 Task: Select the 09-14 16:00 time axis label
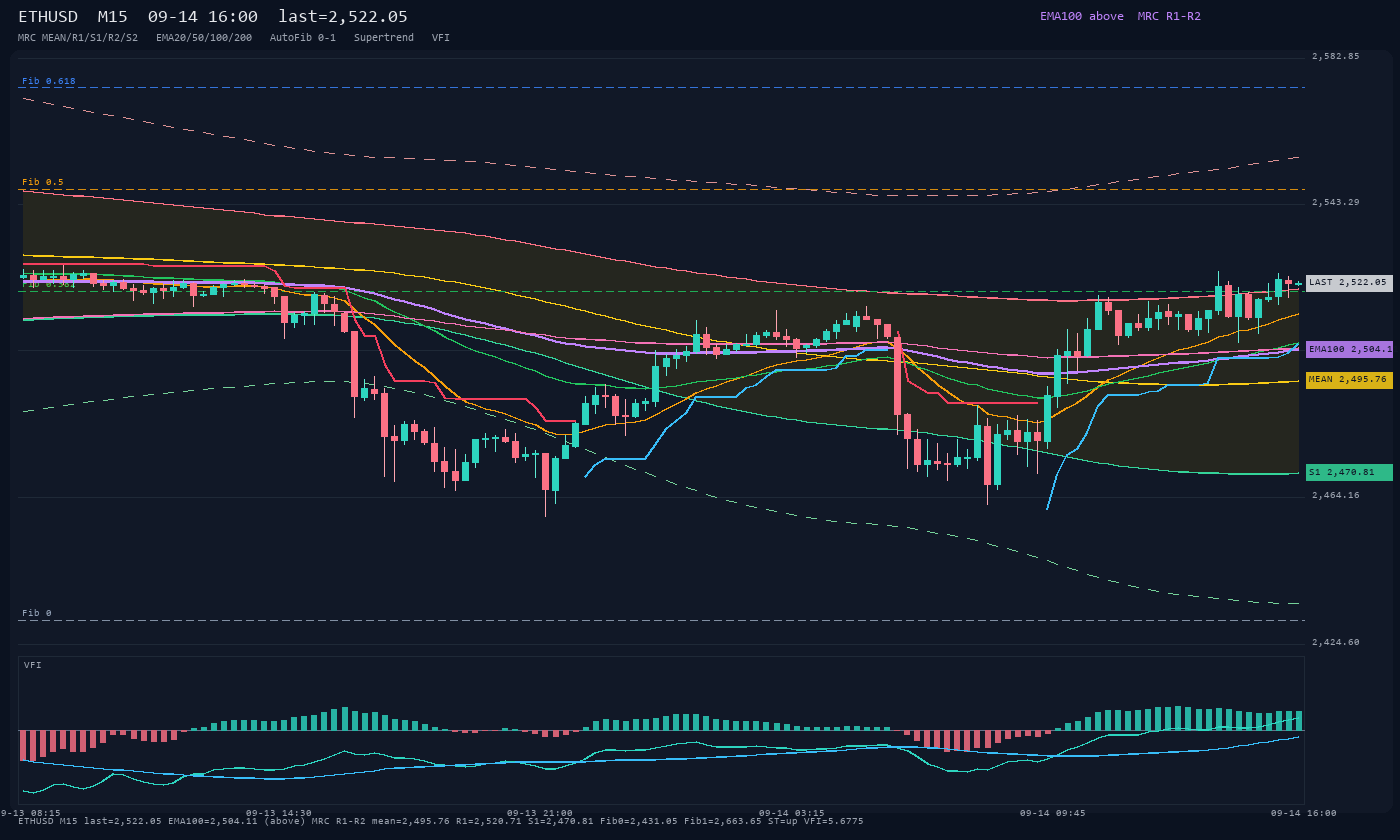click(1304, 813)
